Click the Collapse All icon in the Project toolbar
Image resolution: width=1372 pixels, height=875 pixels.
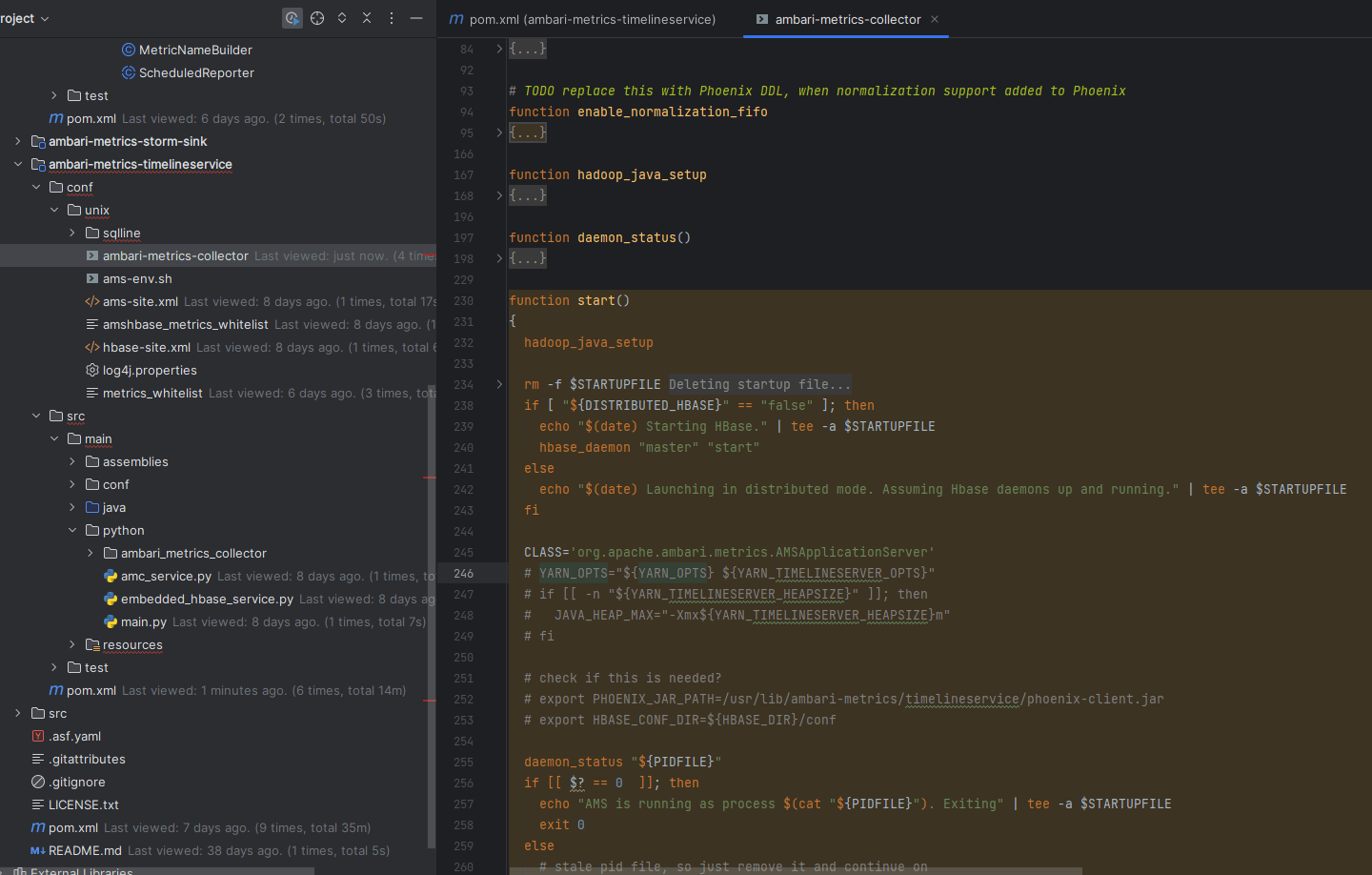coord(367,18)
